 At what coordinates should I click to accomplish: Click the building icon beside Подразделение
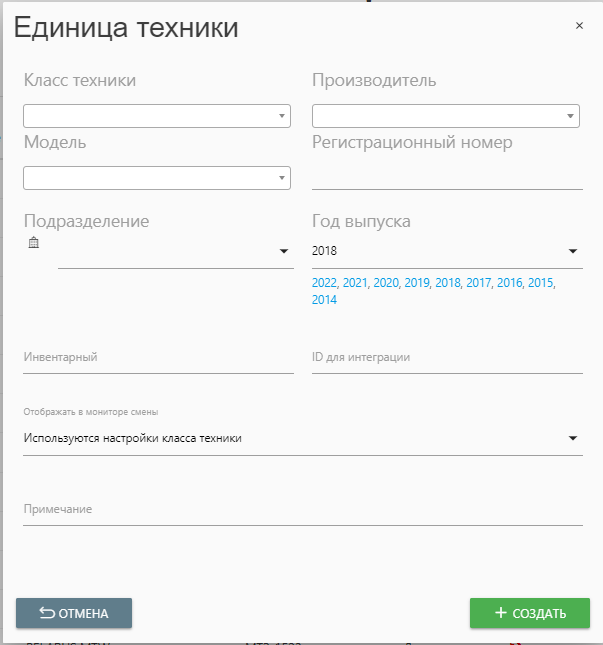[33, 243]
